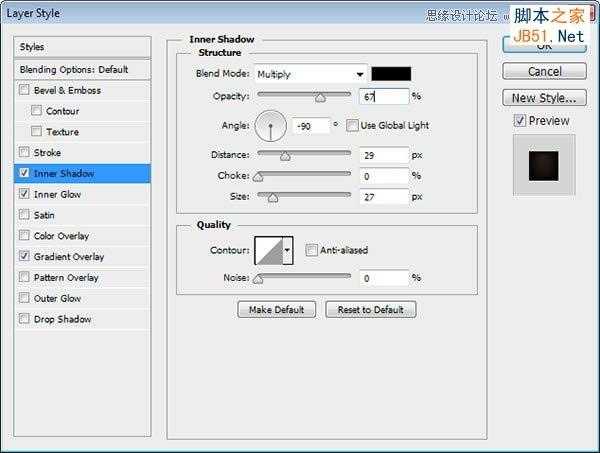Enable the Drop Shadow checkbox
Screen dimensions: 600x453
(24, 318)
